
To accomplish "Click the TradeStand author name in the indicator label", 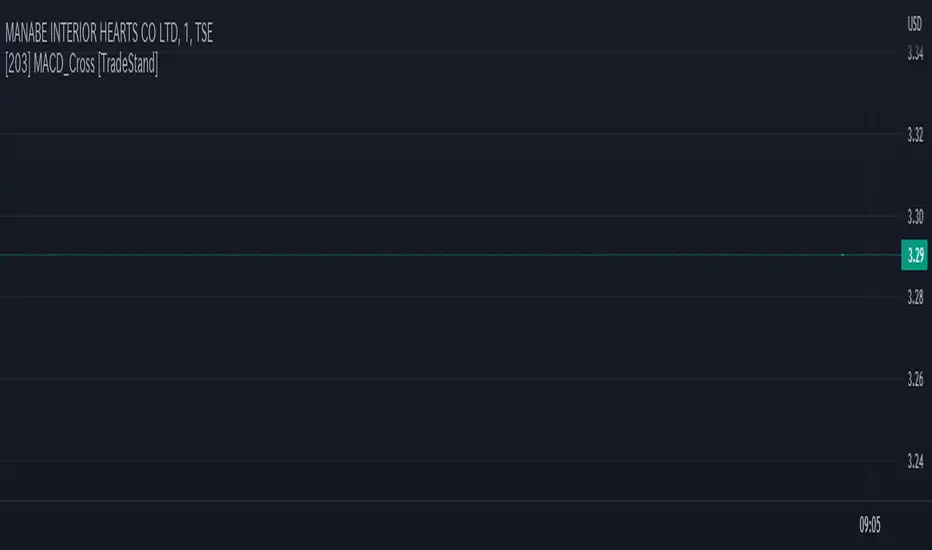I will click(x=126, y=66).
